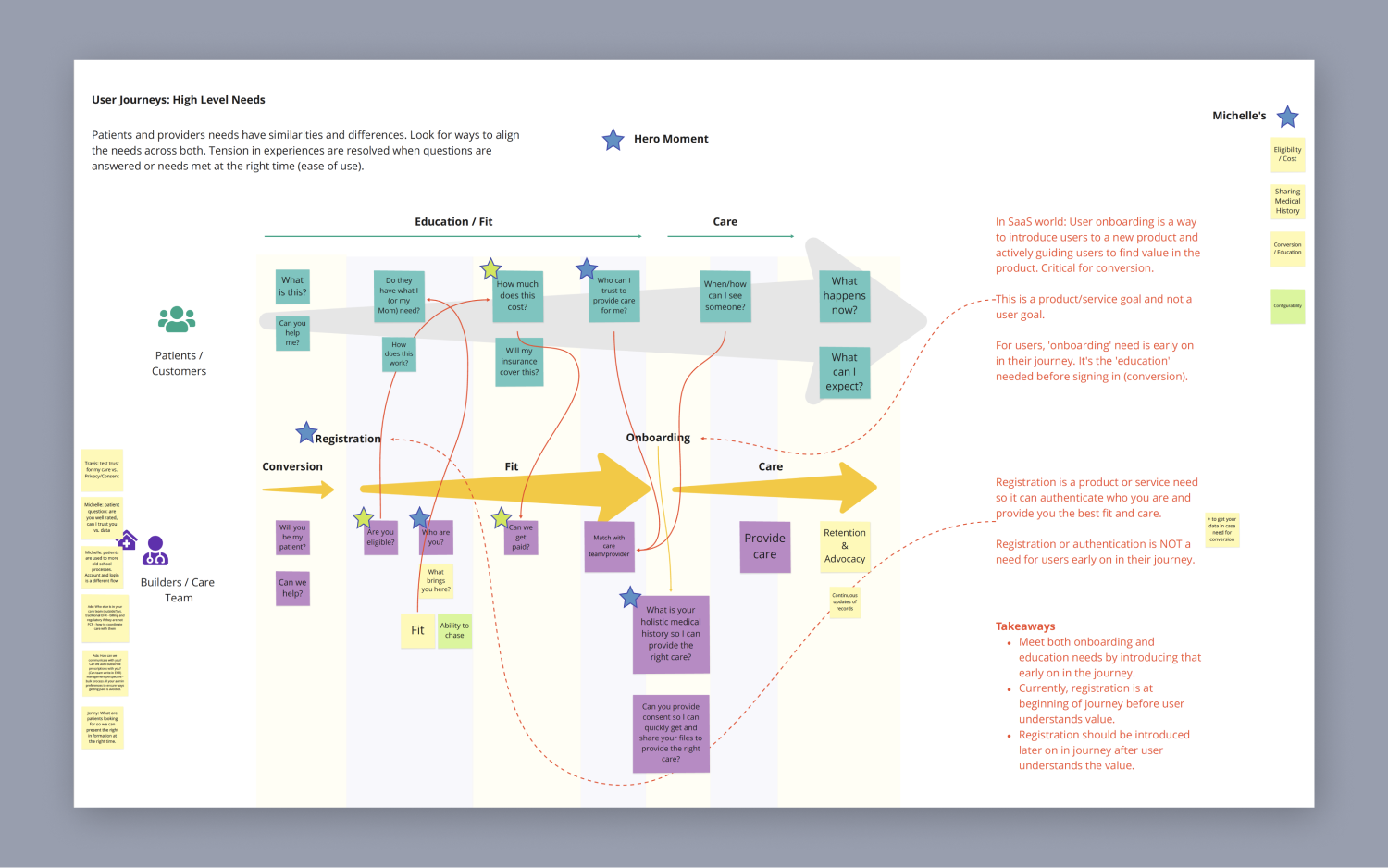Select the purple house-with-plus icon
Viewport: 1388px width, 868px height.
(130, 538)
